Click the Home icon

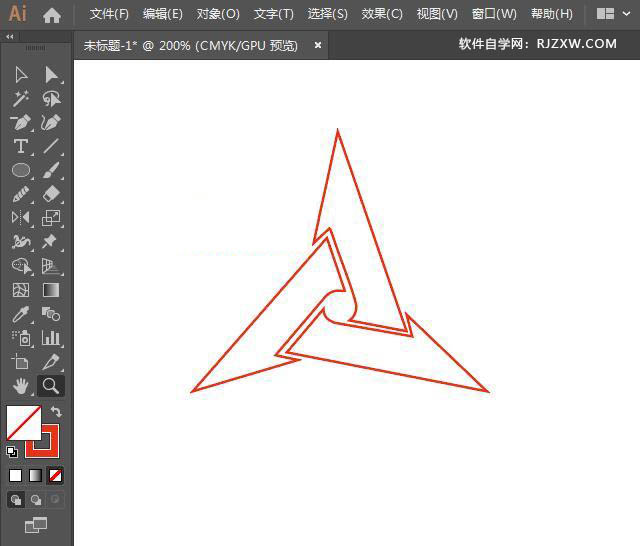click(x=52, y=16)
